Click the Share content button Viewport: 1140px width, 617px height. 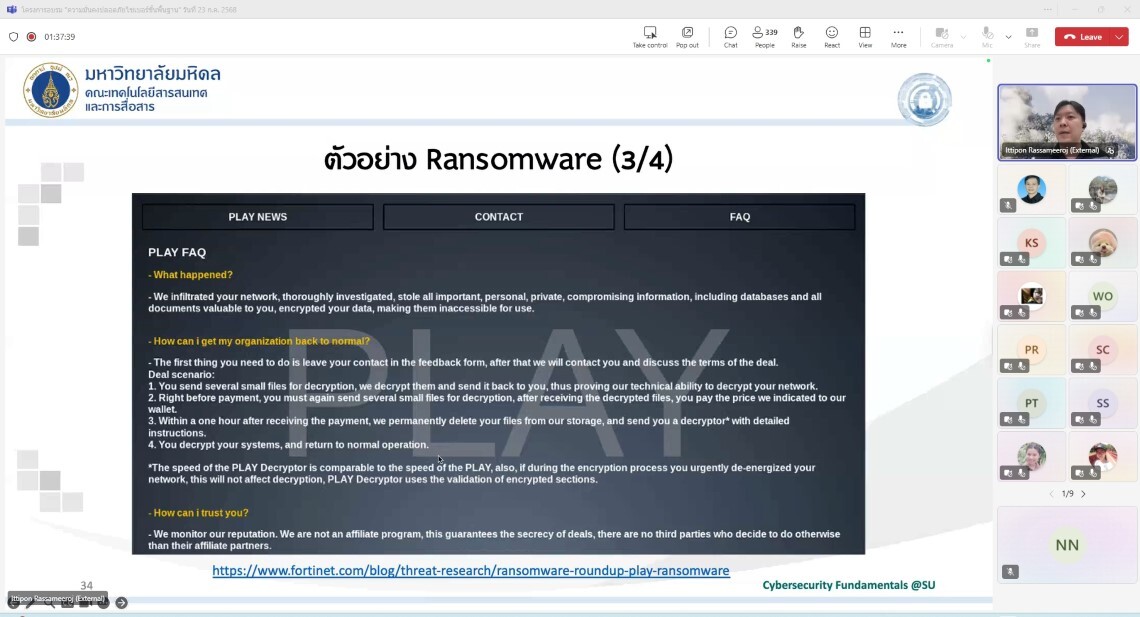[1032, 37]
